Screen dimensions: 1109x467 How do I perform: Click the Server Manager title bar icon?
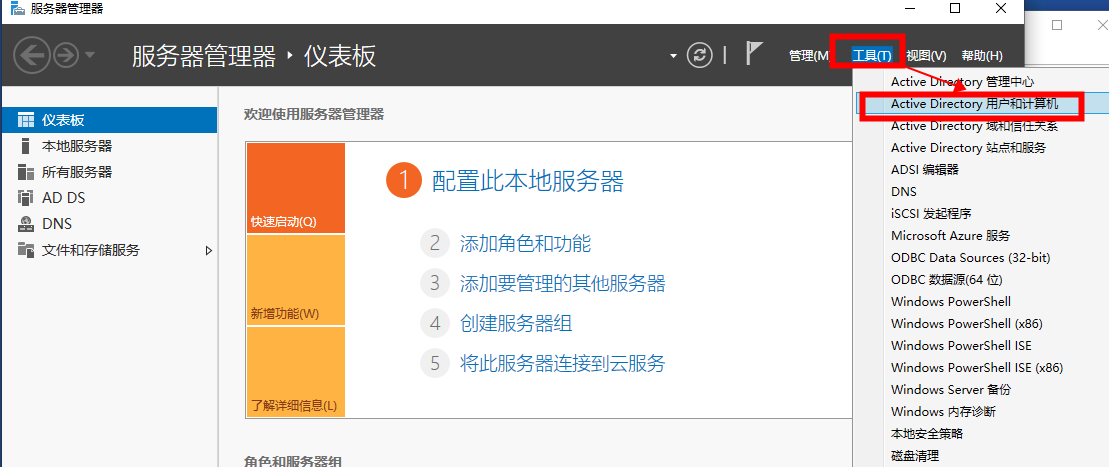point(16,8)
